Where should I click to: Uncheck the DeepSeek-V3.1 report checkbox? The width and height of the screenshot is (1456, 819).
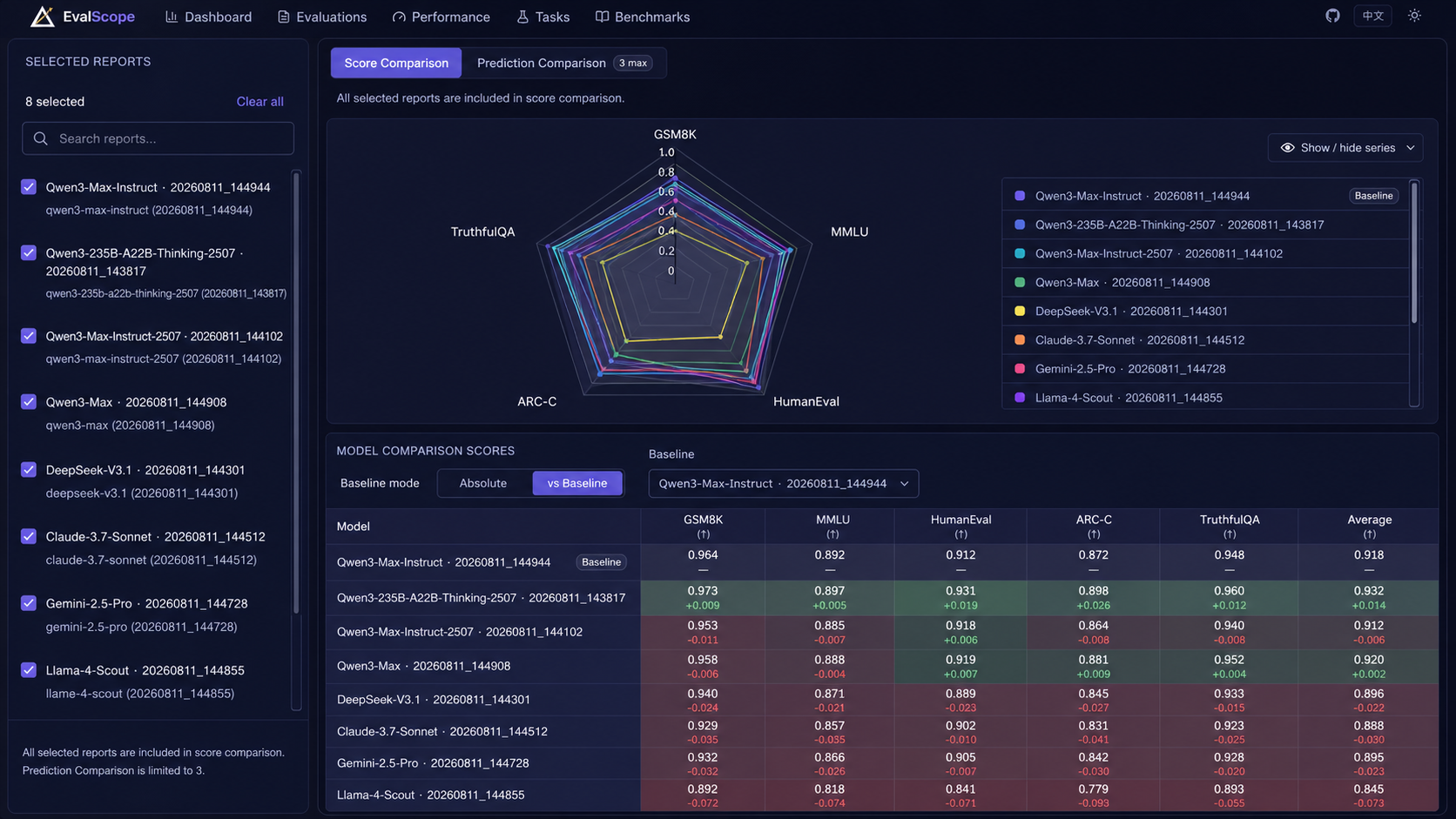coord(29,470)
